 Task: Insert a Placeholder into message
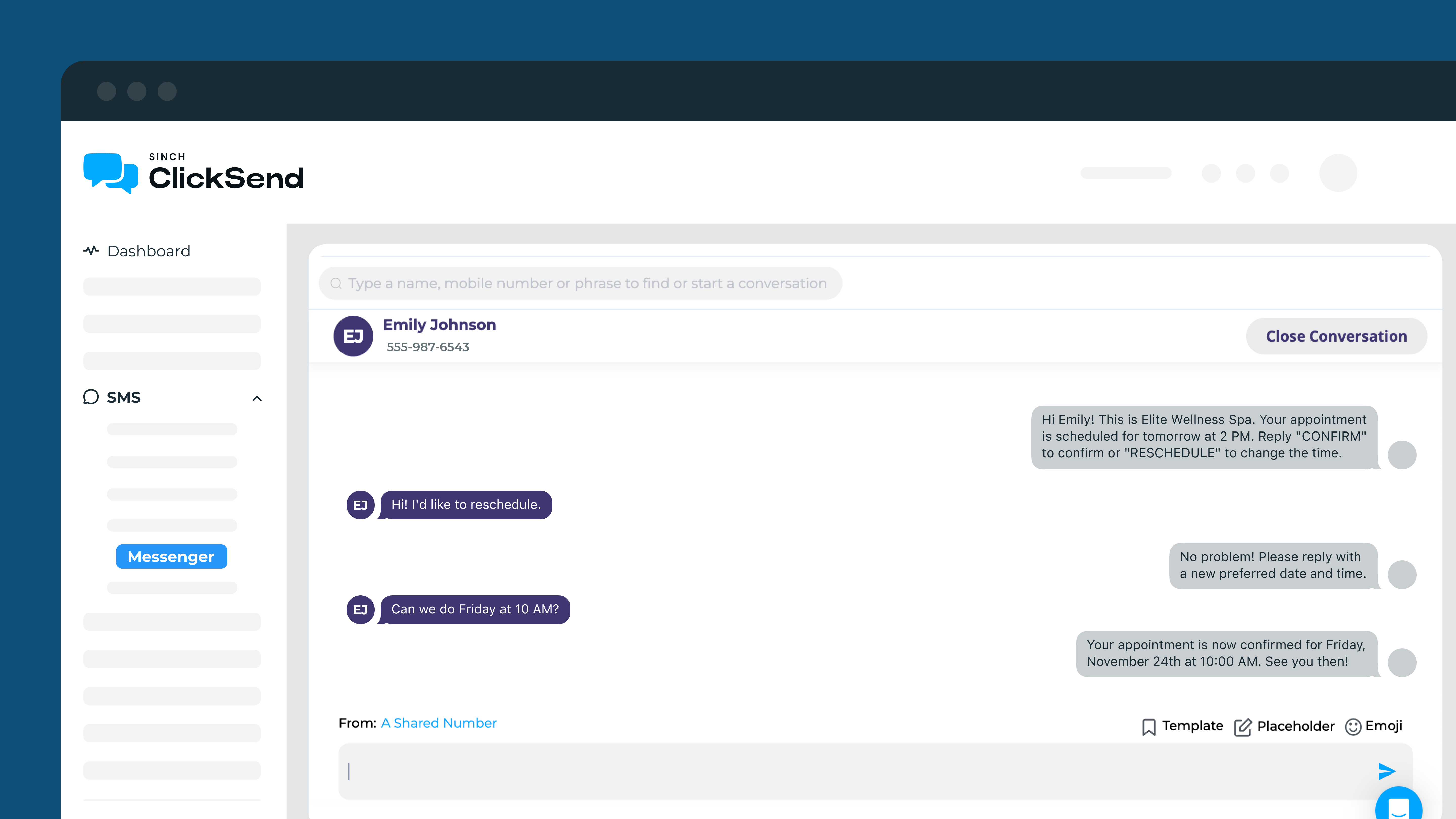click(1284, 726)
